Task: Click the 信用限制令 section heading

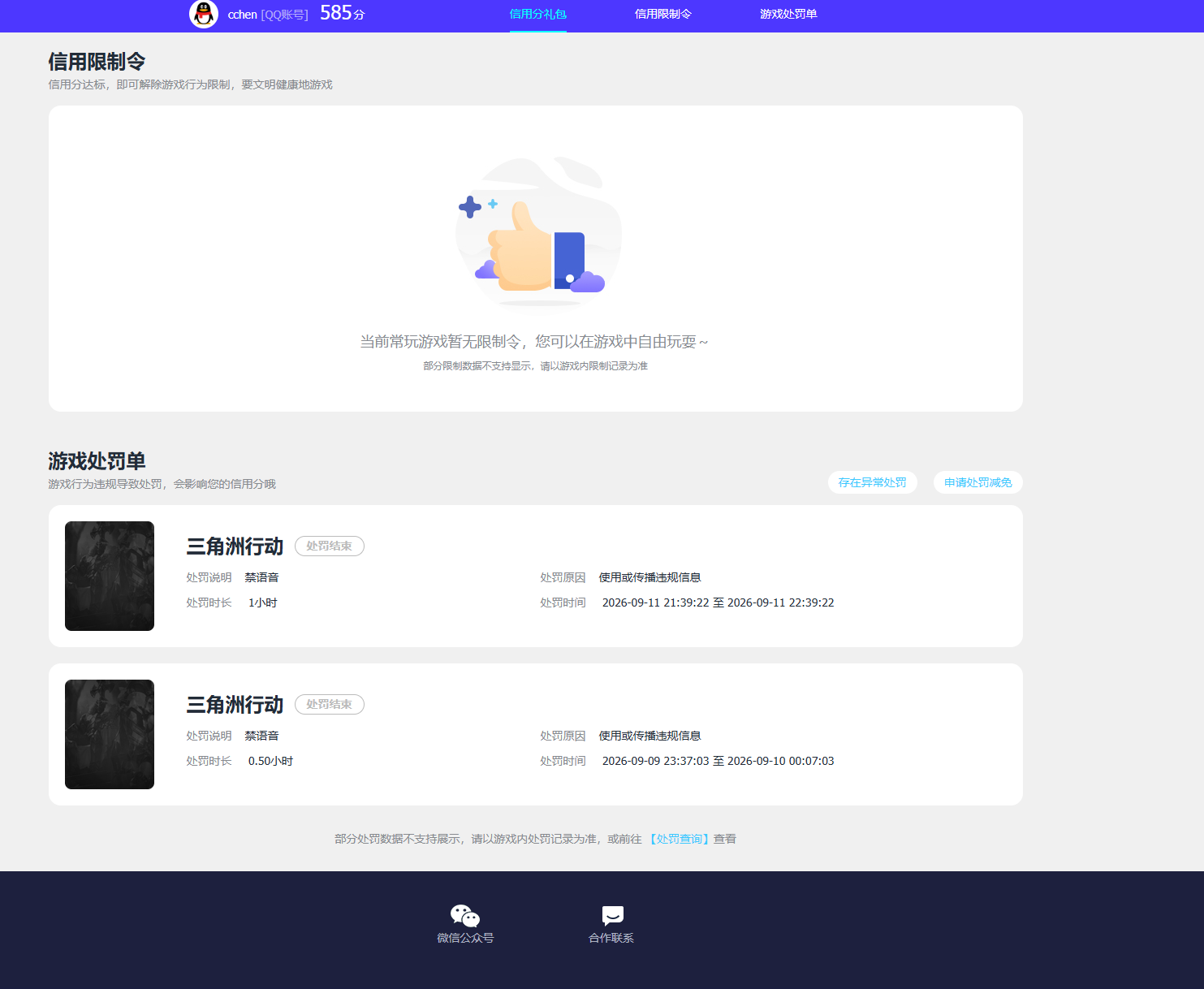Action: [x=97, y=62]
